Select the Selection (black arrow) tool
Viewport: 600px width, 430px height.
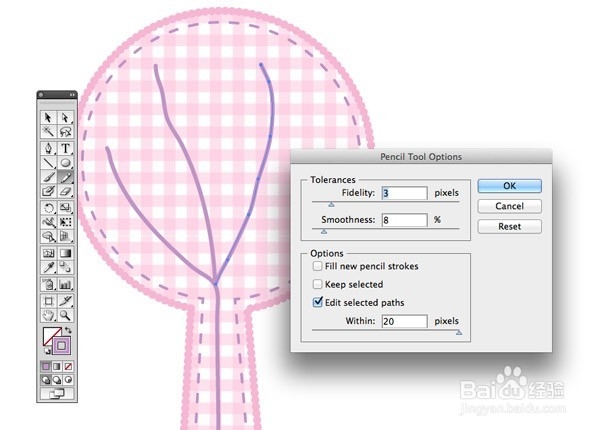(49, 117)
